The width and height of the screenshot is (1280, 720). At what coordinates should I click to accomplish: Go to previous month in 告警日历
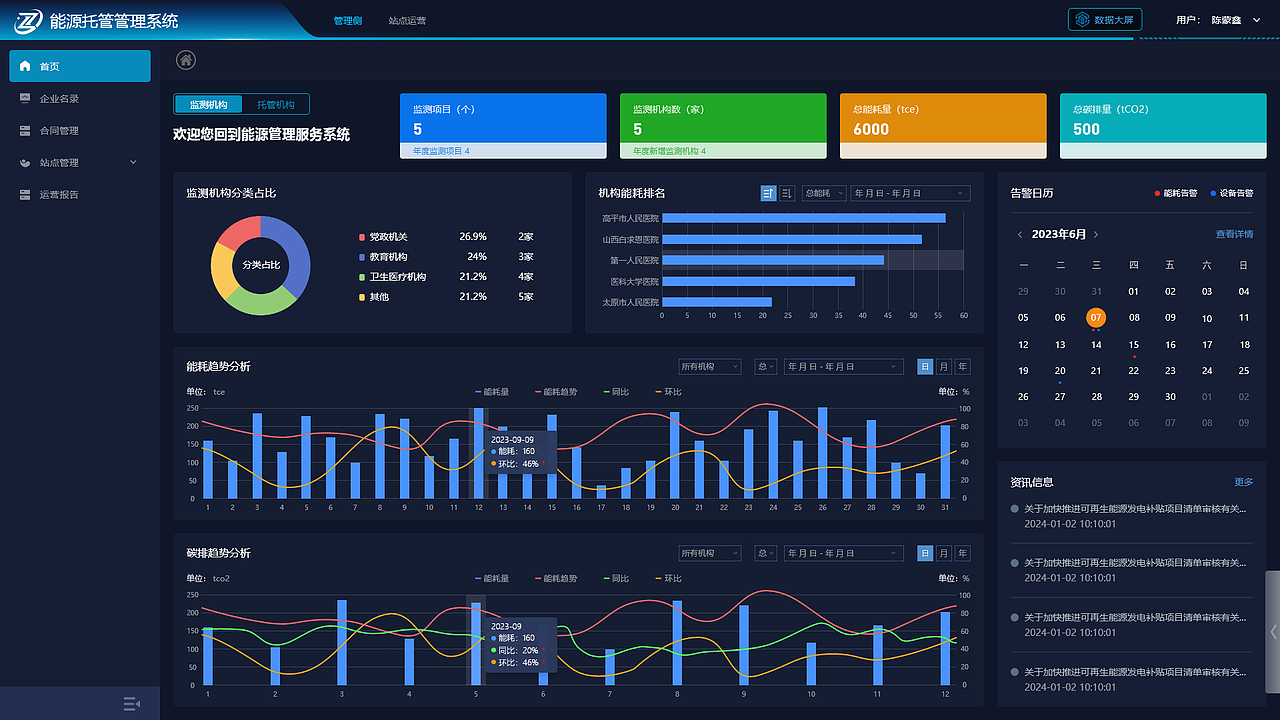(x=1020, y=234)
